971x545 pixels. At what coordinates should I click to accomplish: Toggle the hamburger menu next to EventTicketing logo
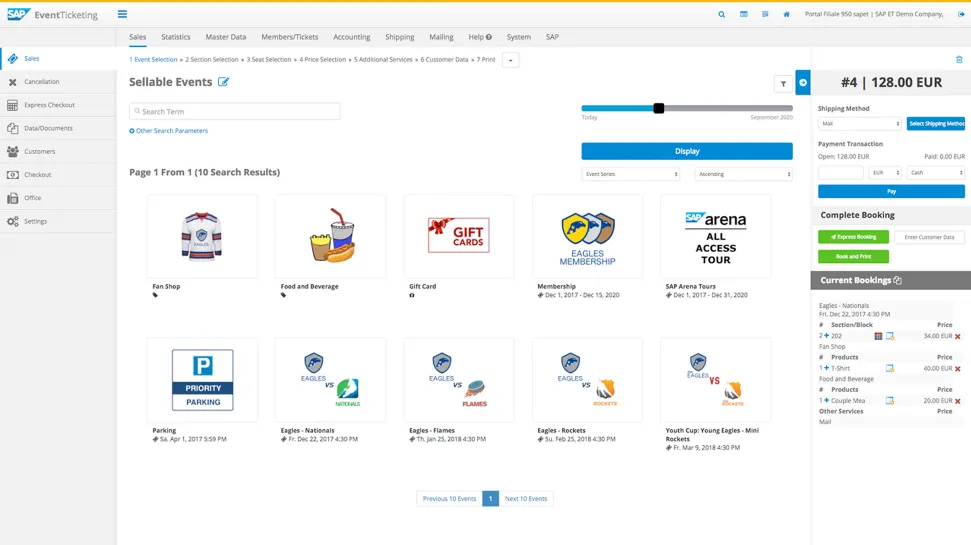122,15
